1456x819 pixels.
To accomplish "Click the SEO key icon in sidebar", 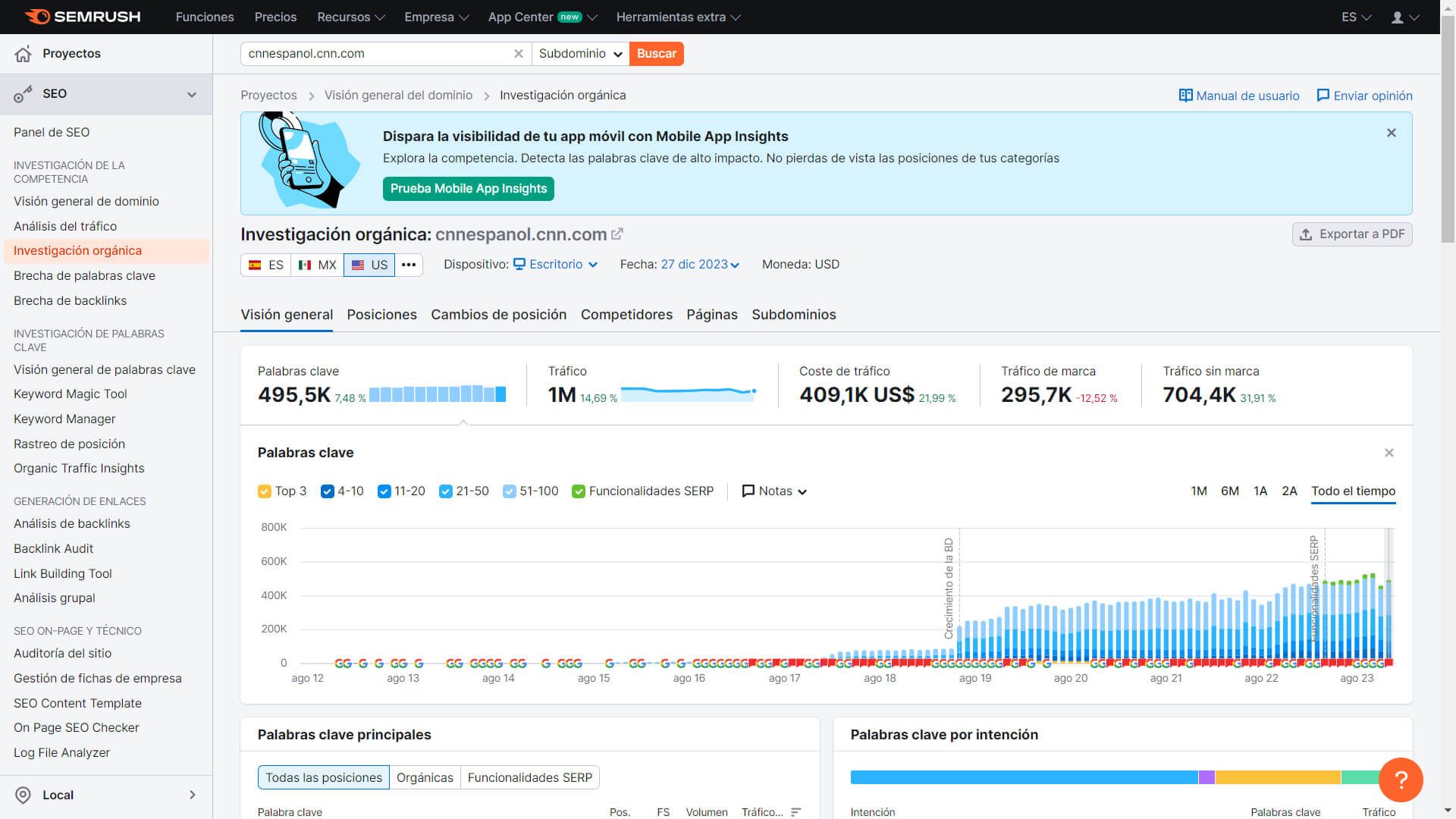I will coord(24,94).
